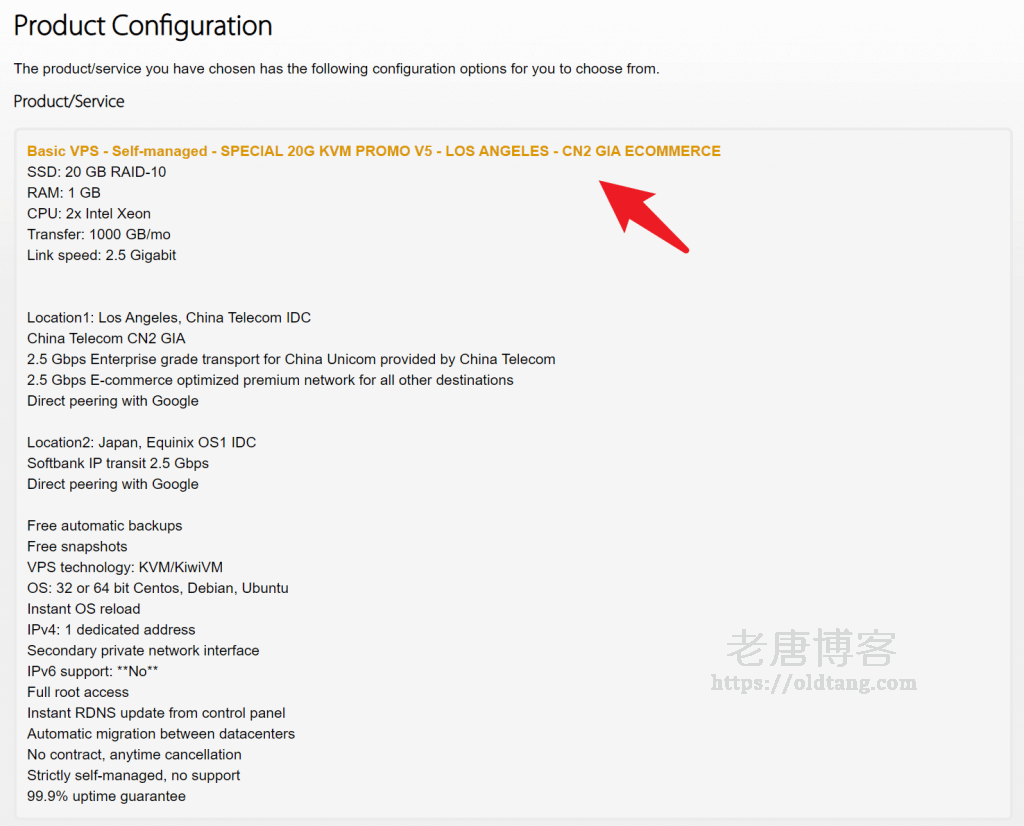1024x826 pixels.
Task: Click the orange Basic VPS product title
Action: point(373,151)
